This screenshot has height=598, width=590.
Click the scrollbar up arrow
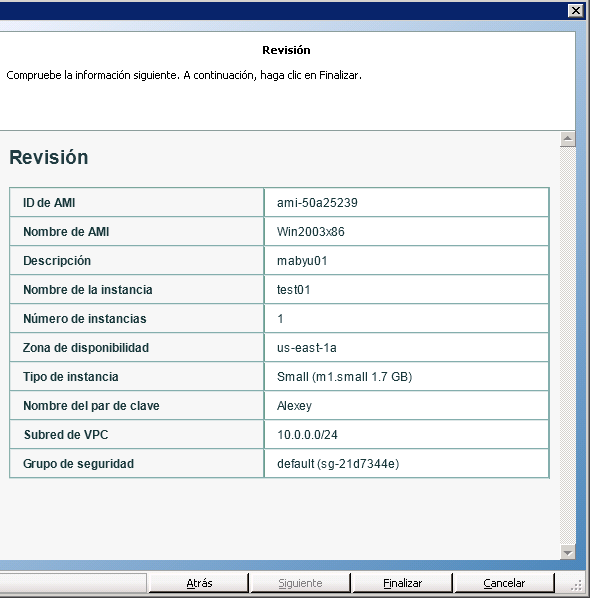(x=567, y=139)
